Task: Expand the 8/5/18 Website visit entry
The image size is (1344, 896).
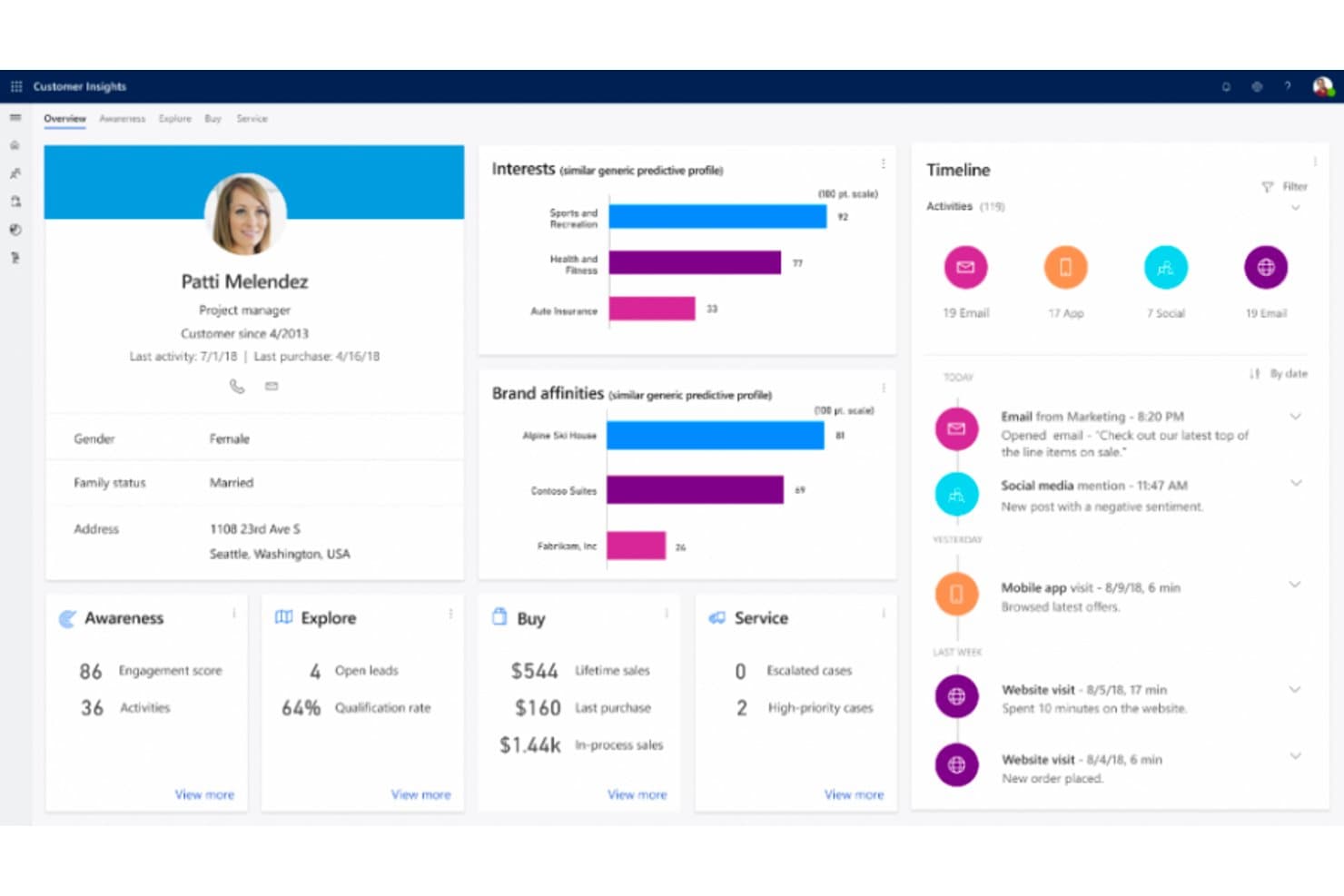Action: (x=1296, y=690)
